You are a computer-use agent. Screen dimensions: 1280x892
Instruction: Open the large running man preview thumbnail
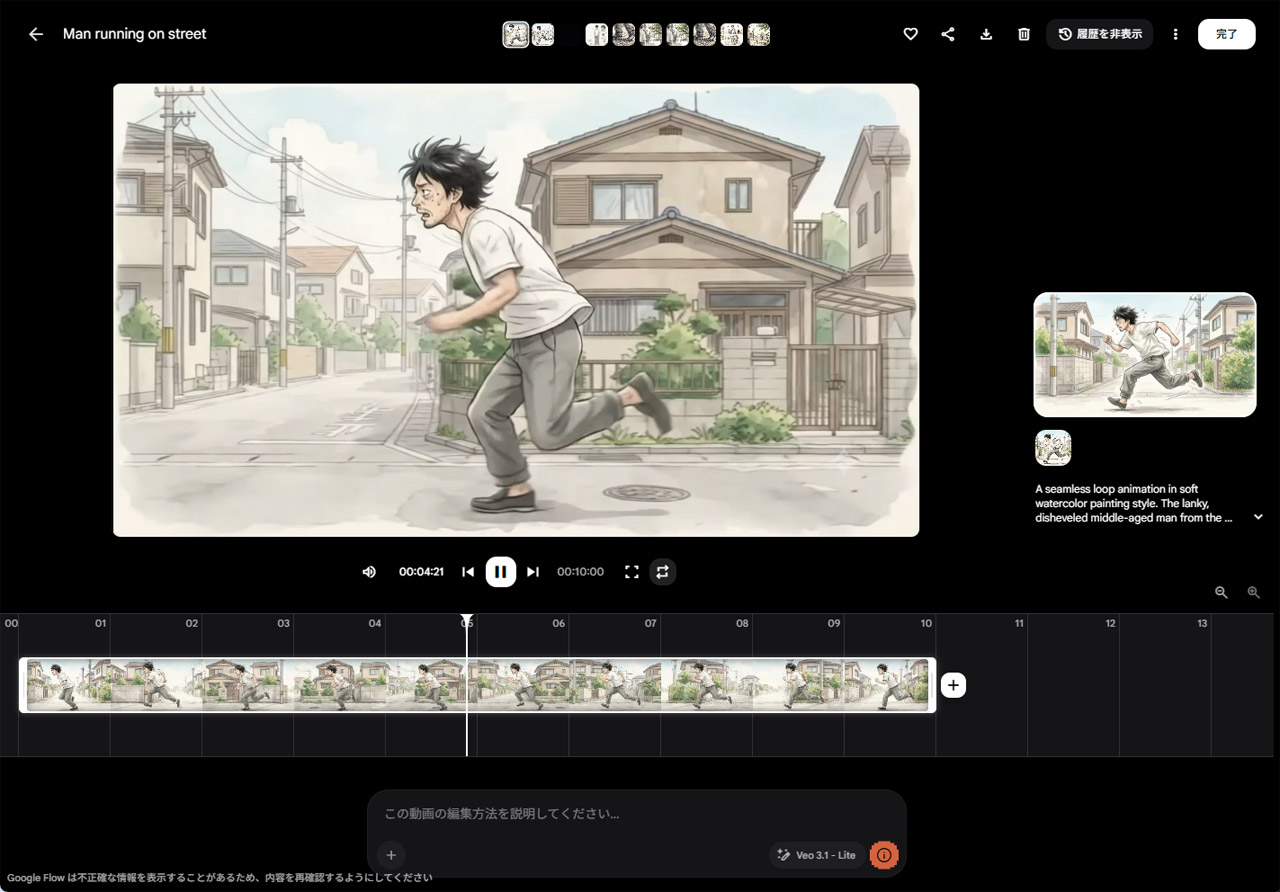click(x=1144, y=354)
